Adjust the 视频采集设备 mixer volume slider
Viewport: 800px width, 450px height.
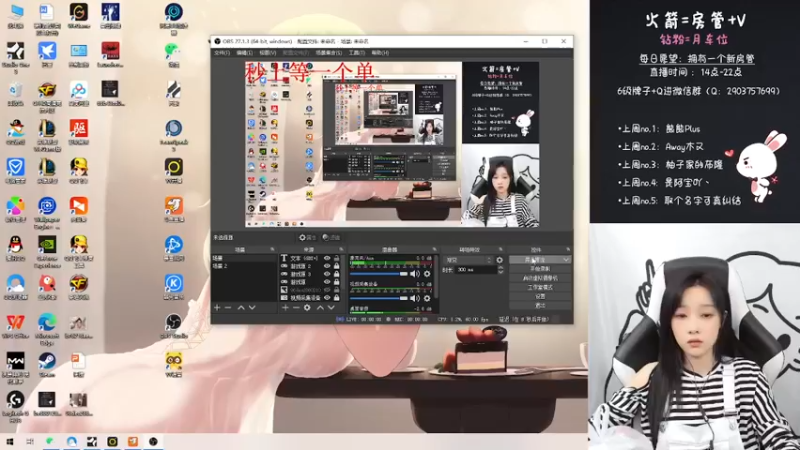(379, 298)
